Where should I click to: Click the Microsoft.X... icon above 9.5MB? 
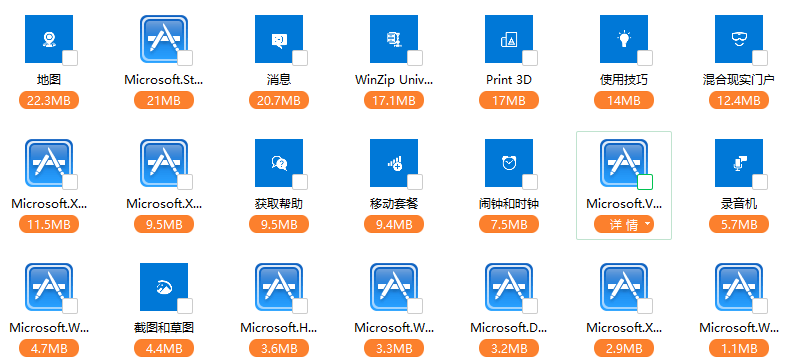pos(164,163)
